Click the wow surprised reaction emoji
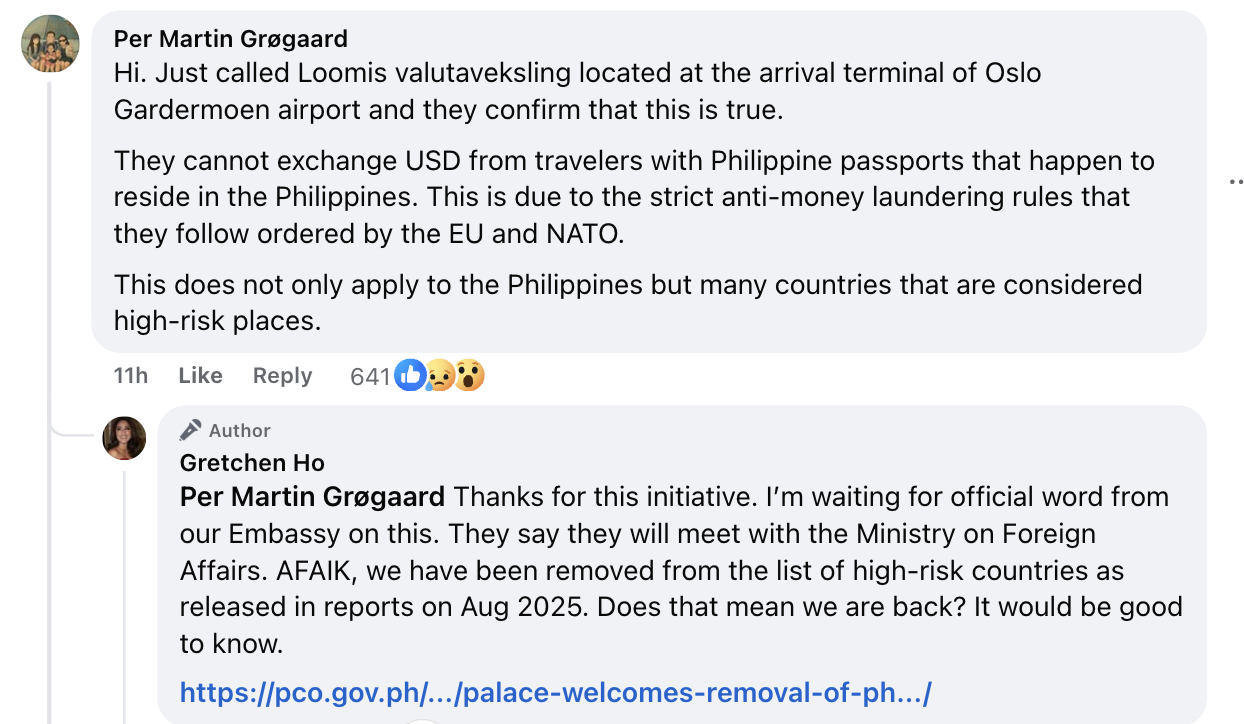The image size is (1244, 724). pos(469,376)
